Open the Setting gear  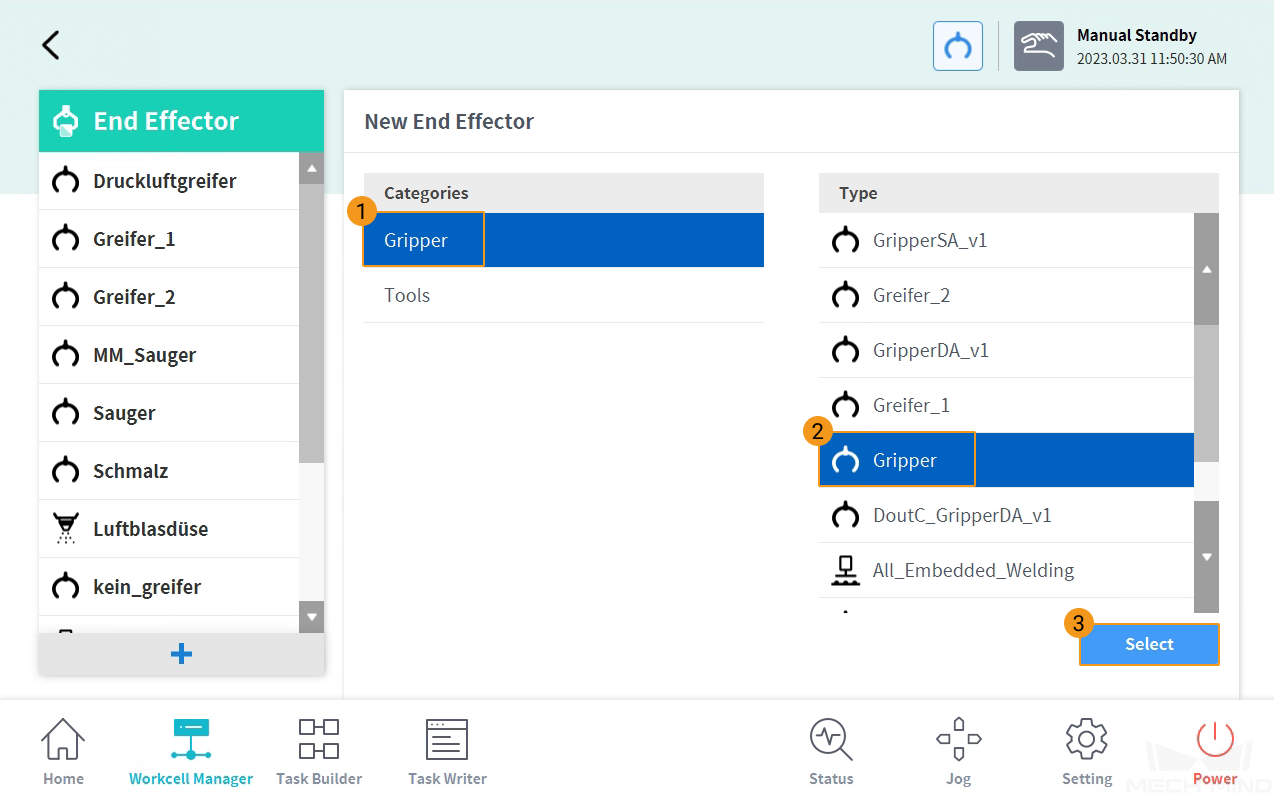click(1087, 752)
